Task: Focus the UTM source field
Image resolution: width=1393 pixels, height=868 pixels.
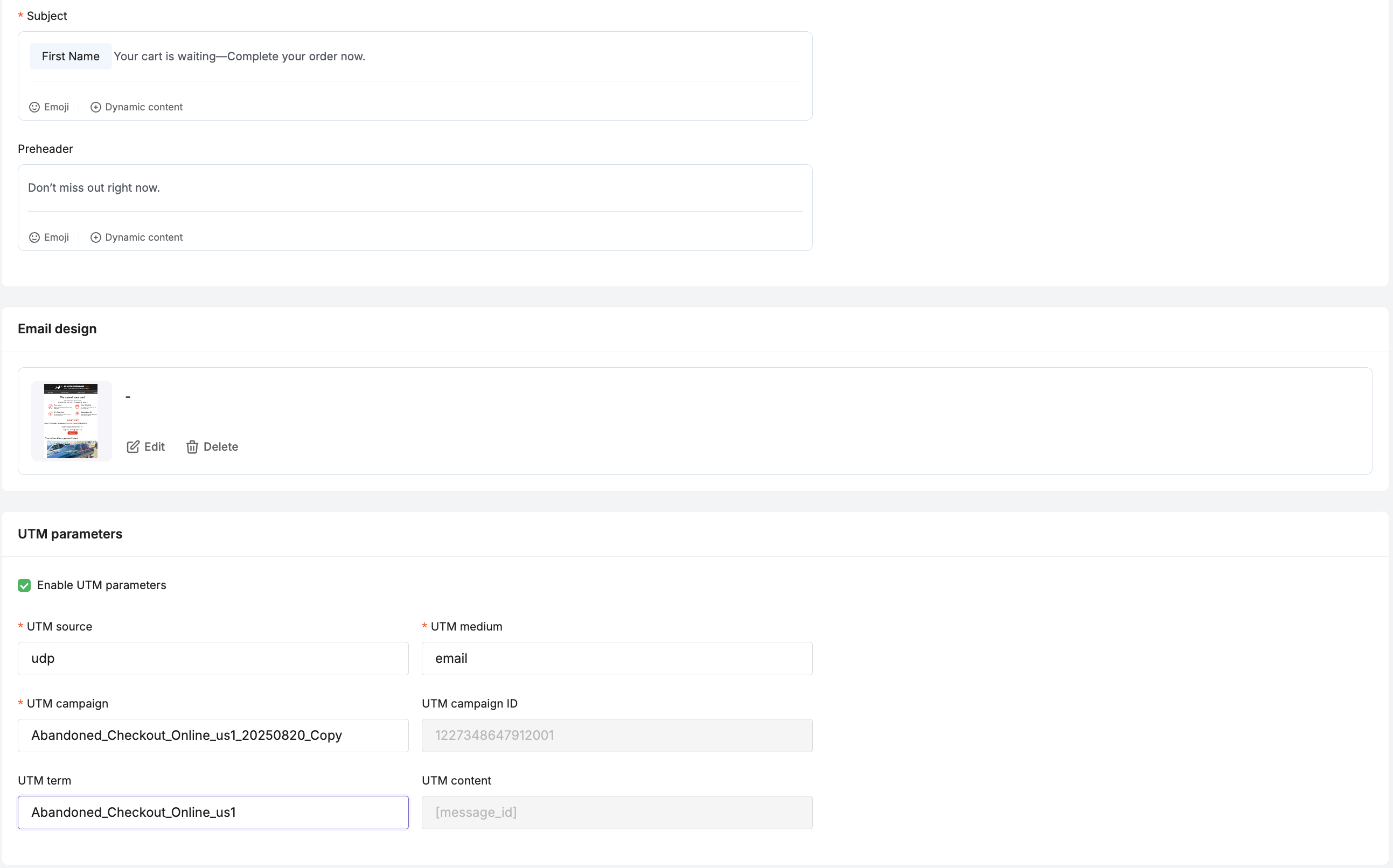Action: pos(213,659)
